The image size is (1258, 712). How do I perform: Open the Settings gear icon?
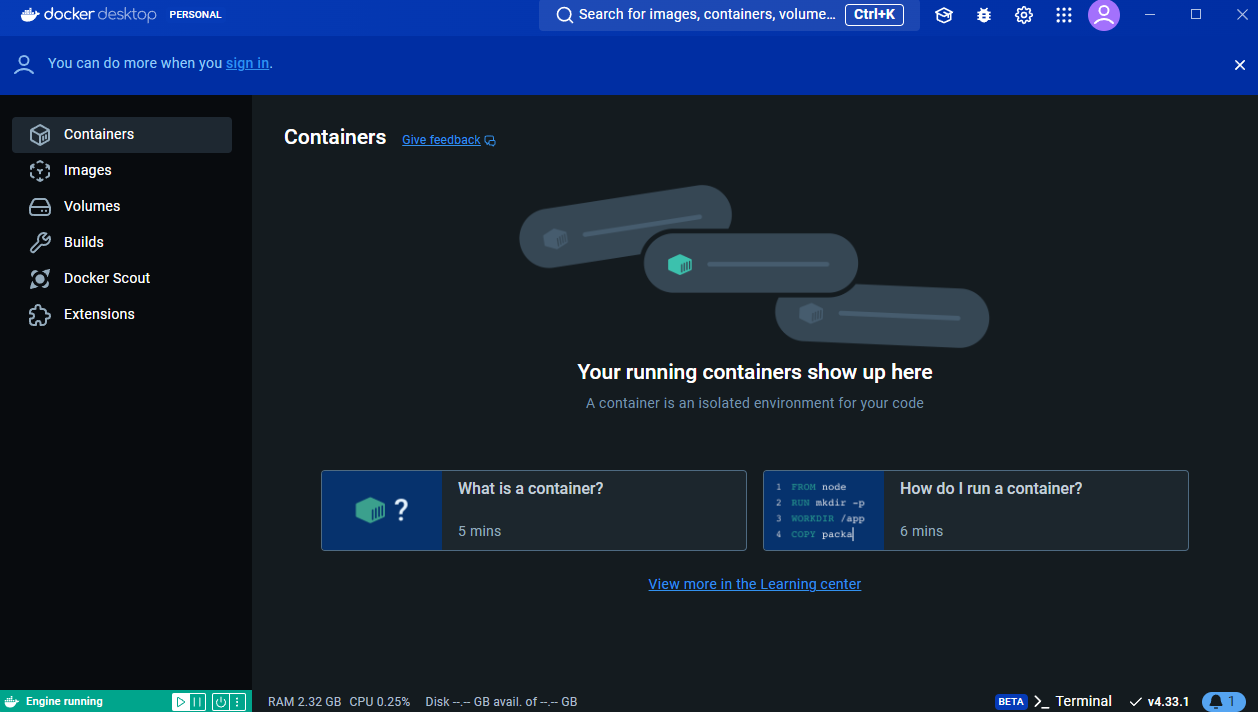point(1024,15)
